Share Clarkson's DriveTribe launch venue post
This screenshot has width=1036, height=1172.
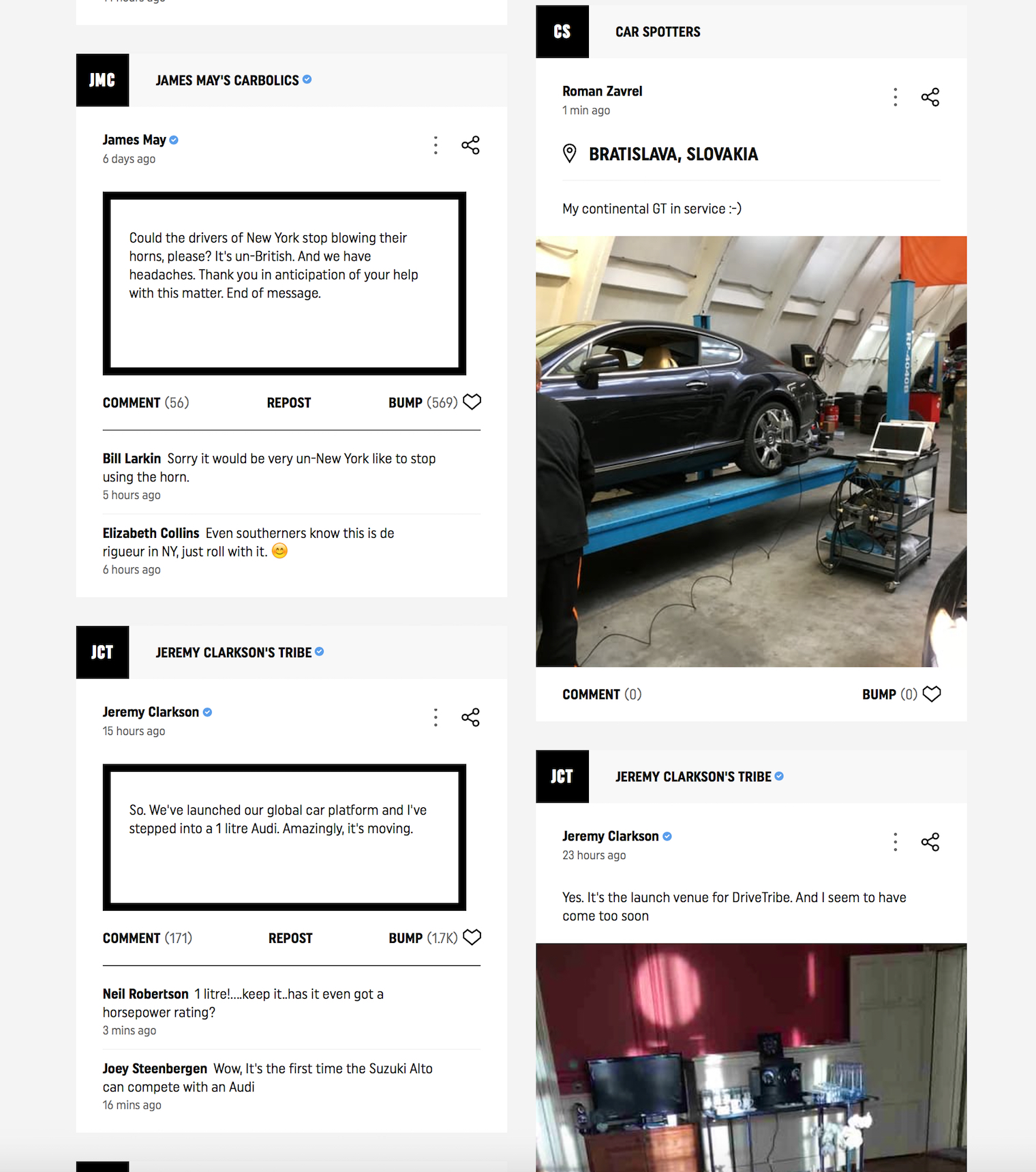point(930,842)
